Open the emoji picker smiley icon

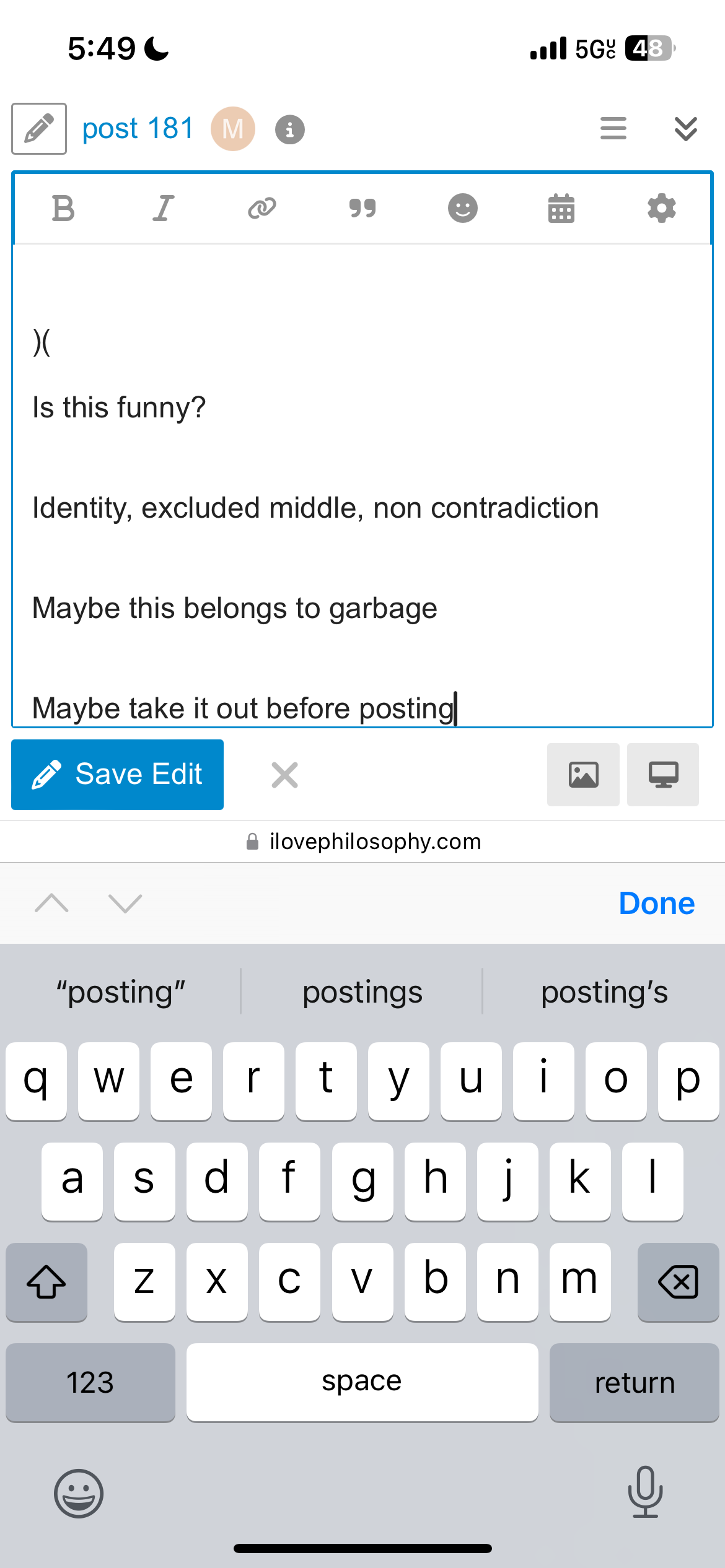[x=463, y=208]
